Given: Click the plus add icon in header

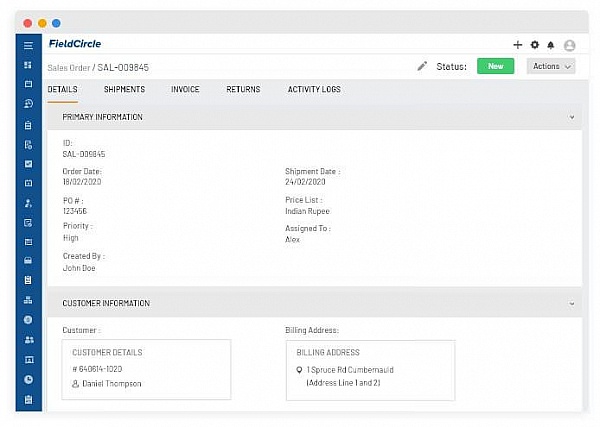Looking at the screenshot, I should pyautogui.click(x=517, y=45).
